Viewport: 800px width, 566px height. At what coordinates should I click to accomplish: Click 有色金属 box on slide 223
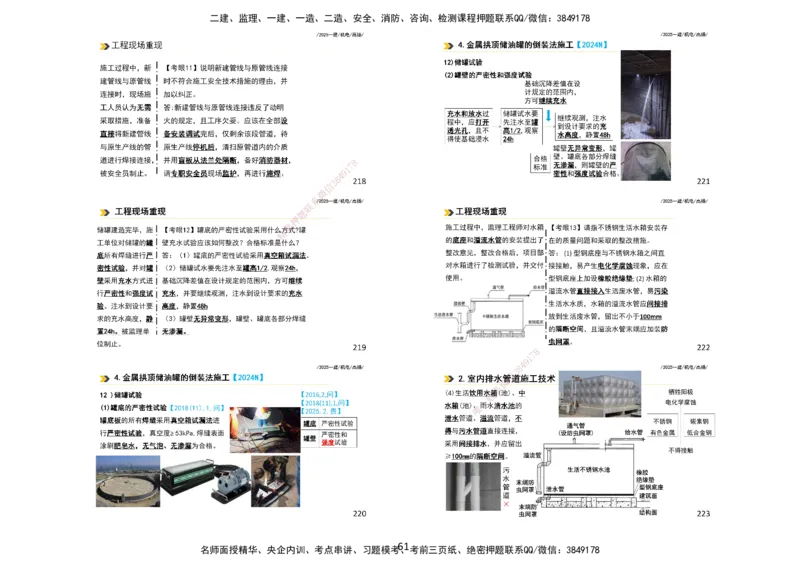click(663, 432)
